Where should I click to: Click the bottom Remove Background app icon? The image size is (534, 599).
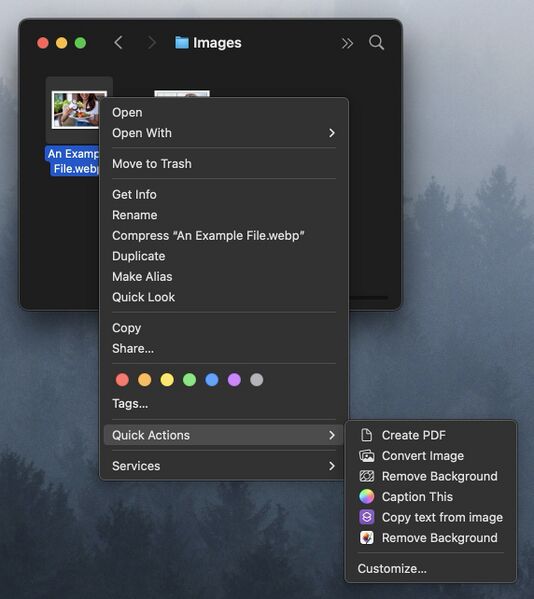pos(367,537)
